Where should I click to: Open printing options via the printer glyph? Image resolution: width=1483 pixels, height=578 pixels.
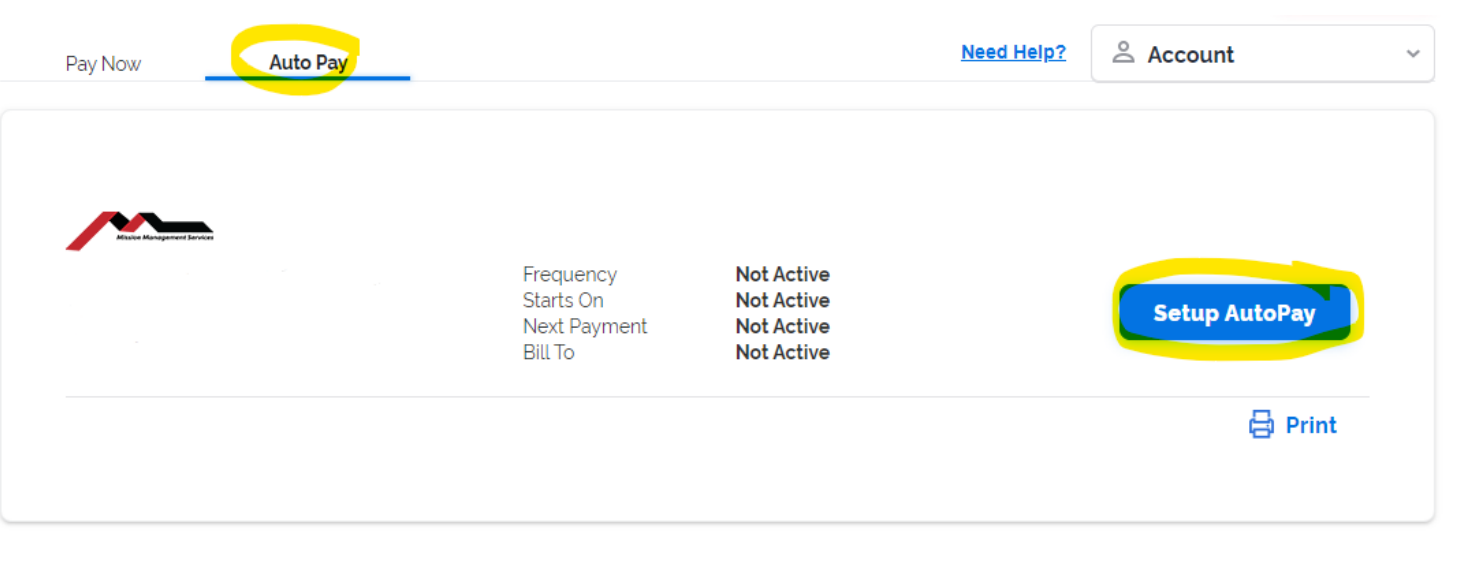[1259, 424]
